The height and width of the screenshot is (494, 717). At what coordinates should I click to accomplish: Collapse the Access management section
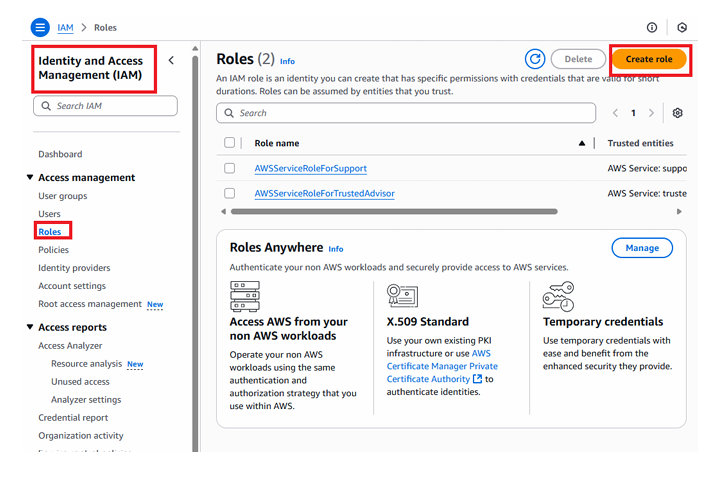(x=30, y=178)
